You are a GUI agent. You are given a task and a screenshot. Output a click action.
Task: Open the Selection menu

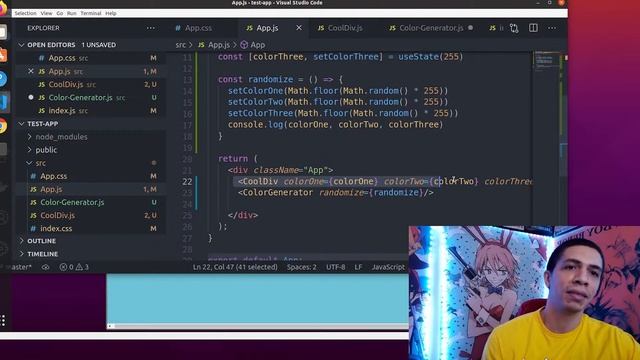pos(25,13)
